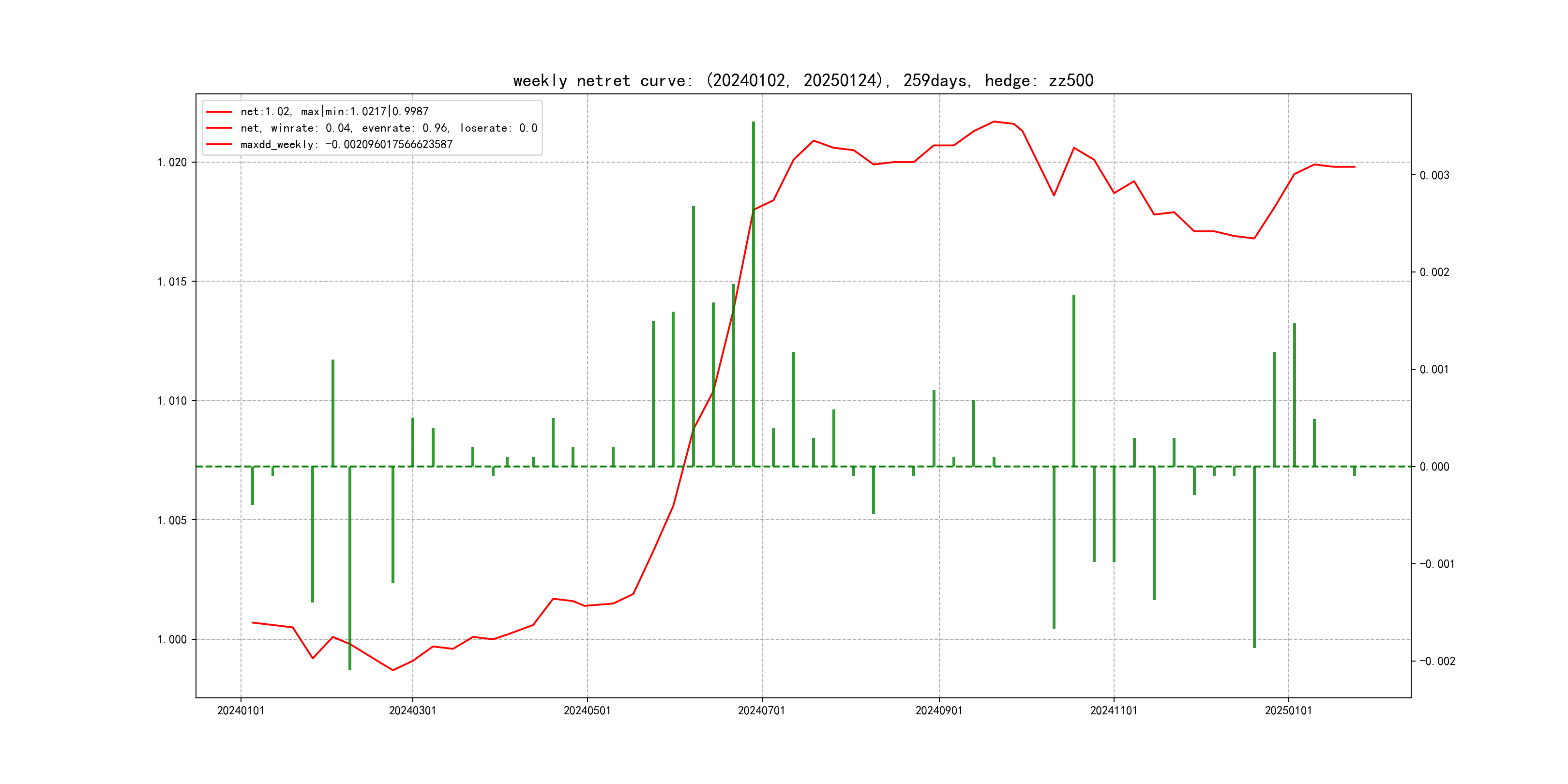Click the 1.000 left y-axis tick label
The image size is (1568, 784).
172,639
